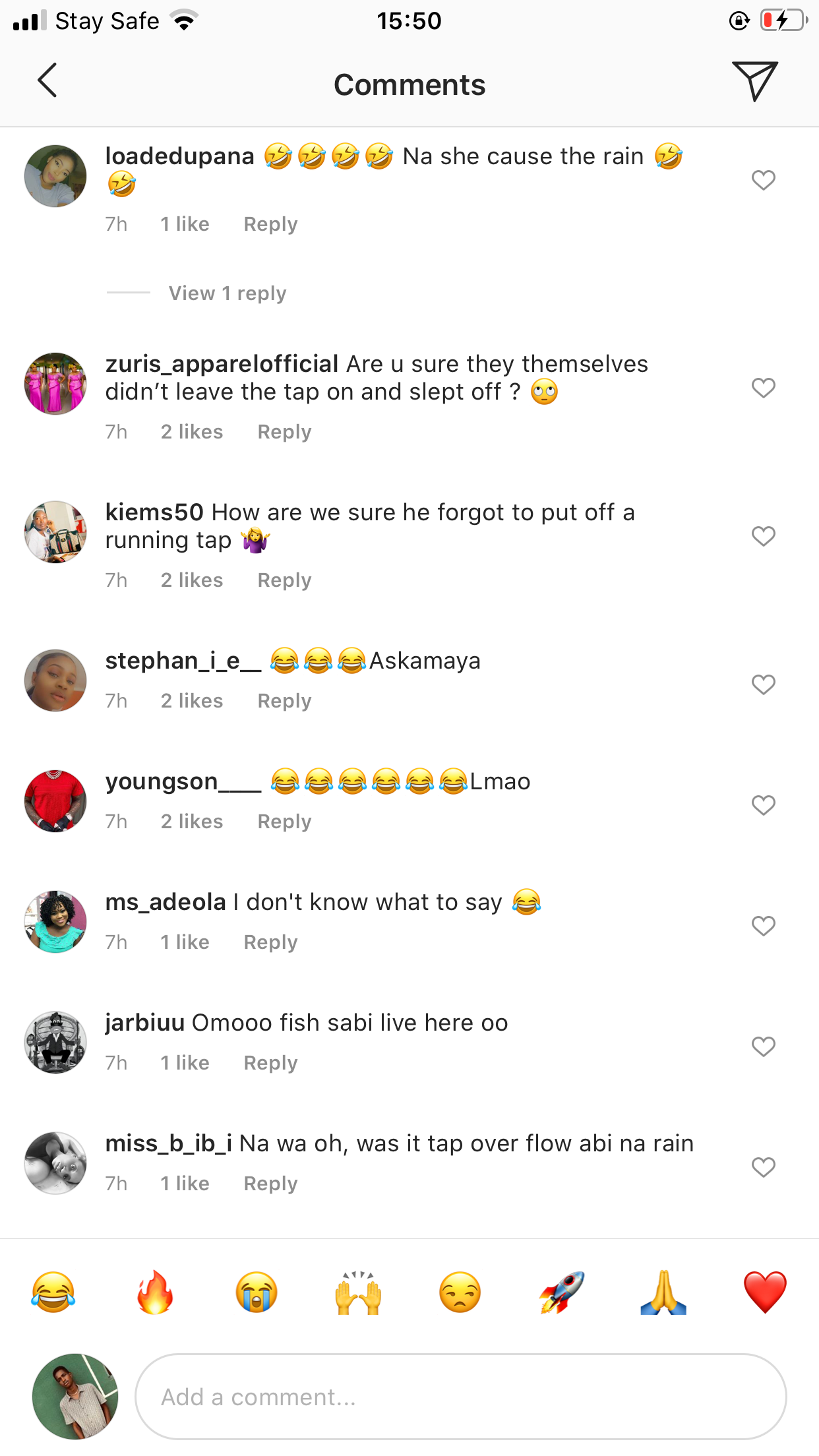Image resolution: width=819 pixels, height=1456 pixels.
Task: Reply to zuris_apparelofficial's comment
Action: click(284, 432)
